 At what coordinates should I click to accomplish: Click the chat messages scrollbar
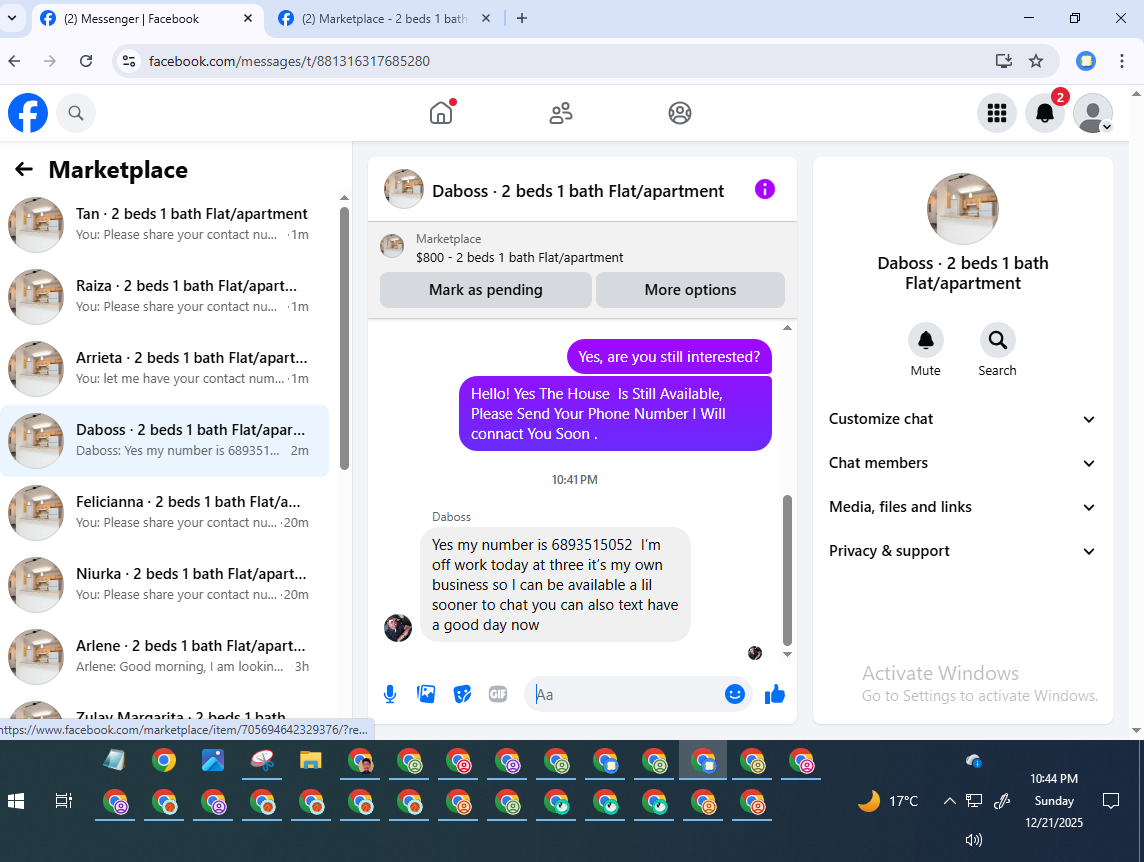tap(787, 569)
